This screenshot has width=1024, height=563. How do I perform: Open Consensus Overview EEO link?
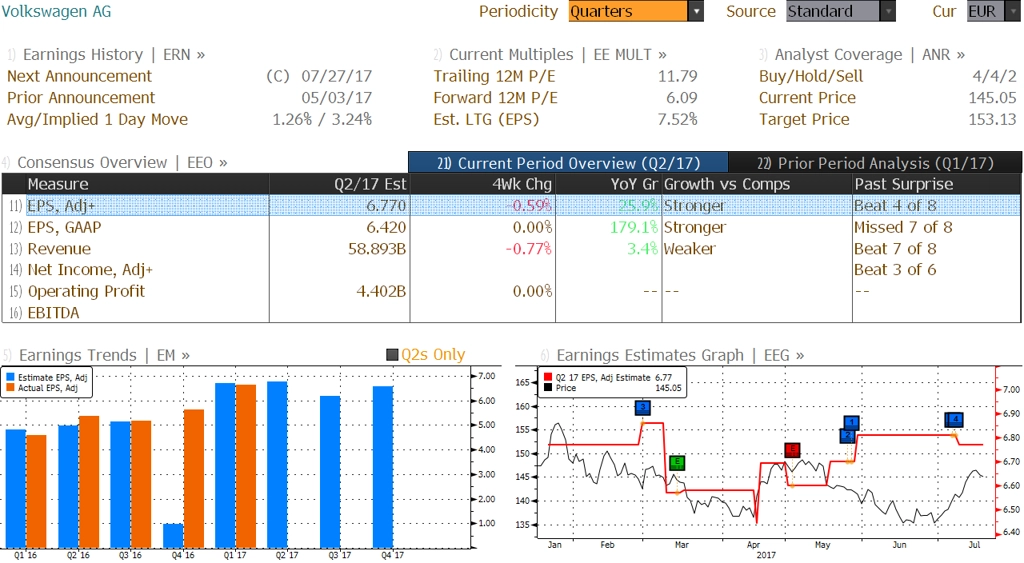coord(122,163)
